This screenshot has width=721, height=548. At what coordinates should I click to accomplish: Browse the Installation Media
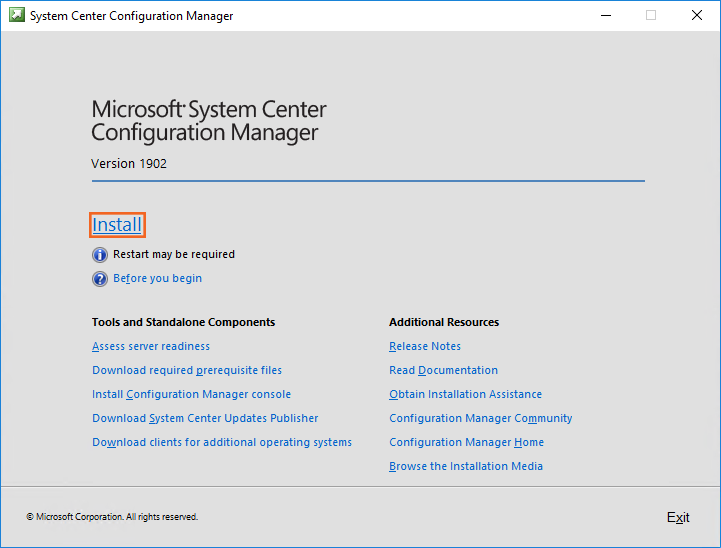click(466, 466)
